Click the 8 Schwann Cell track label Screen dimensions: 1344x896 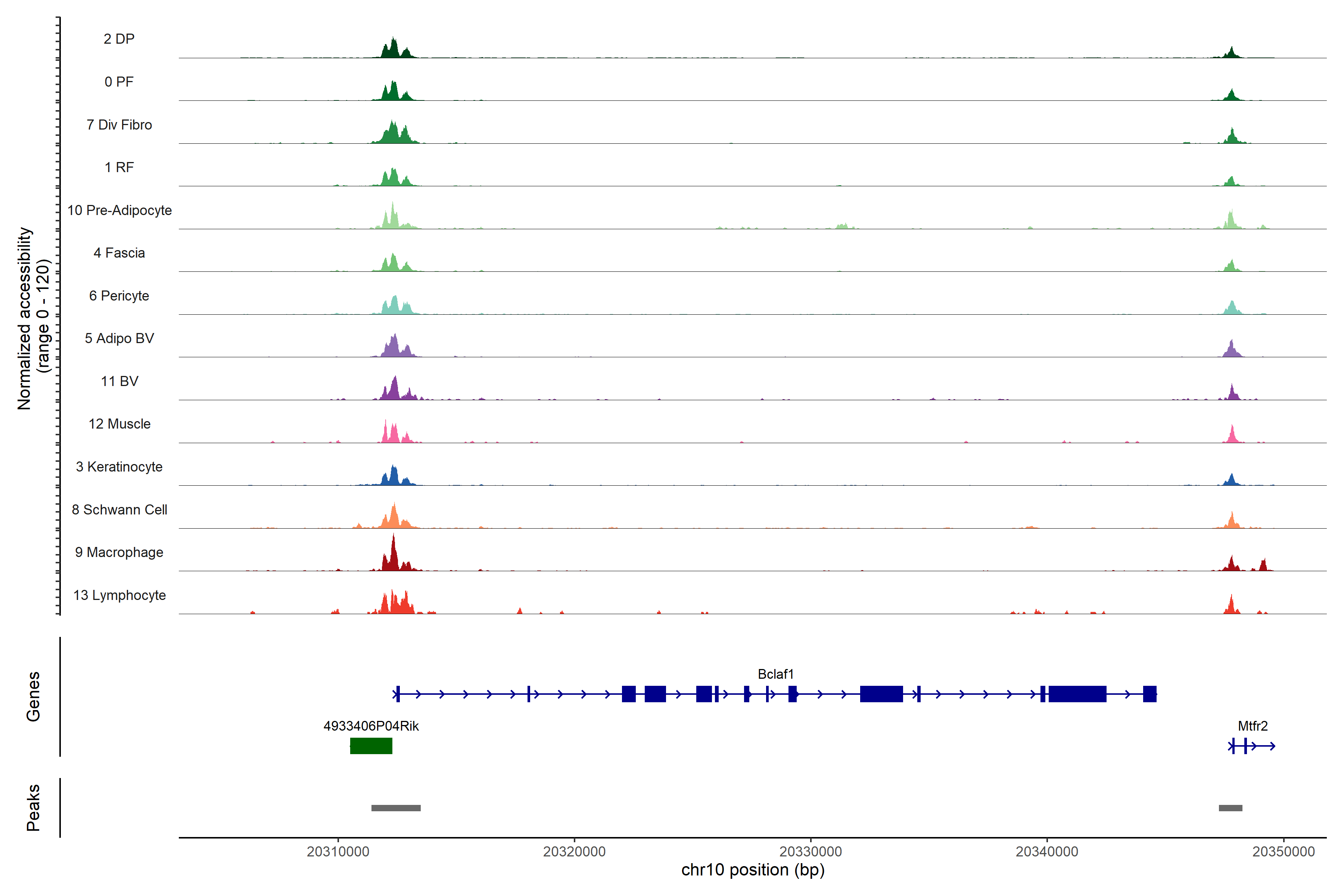tap(119, 510)
